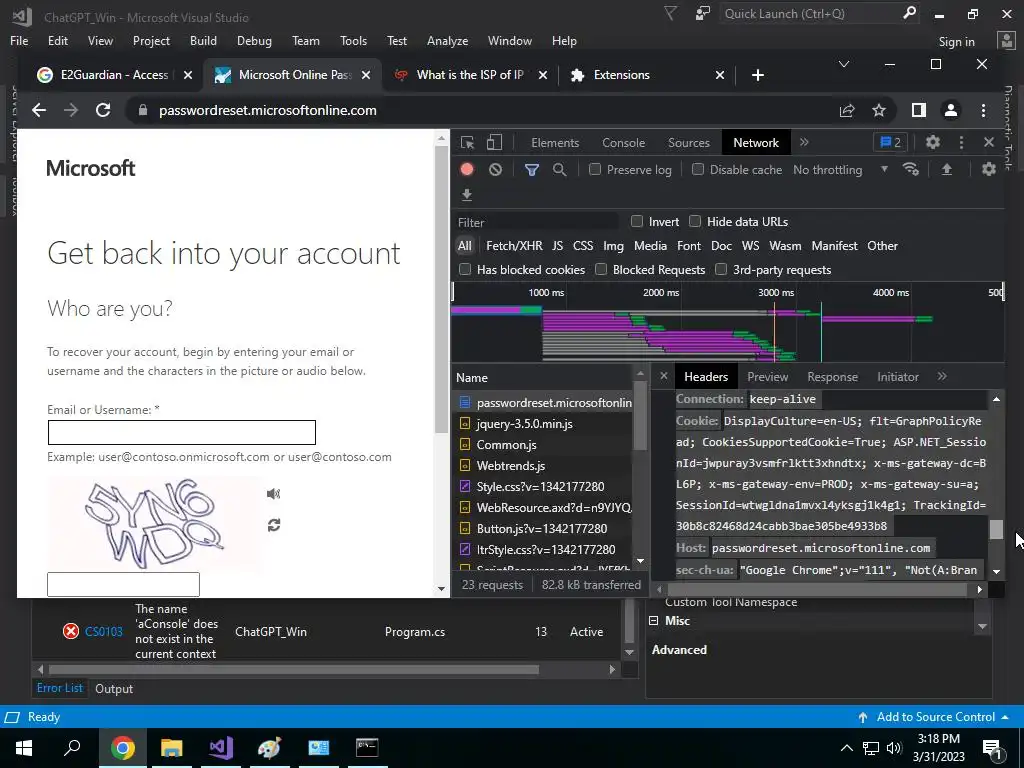Switch to the Elements DevTools tab
Image resolution: width=1024 pixels, height=768 pixels.
coord(555,142)
